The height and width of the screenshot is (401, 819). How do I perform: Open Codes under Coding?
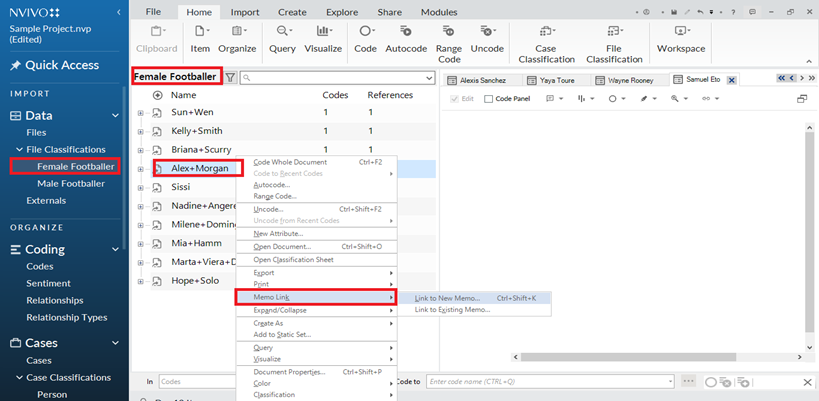[x=40, y=266]
